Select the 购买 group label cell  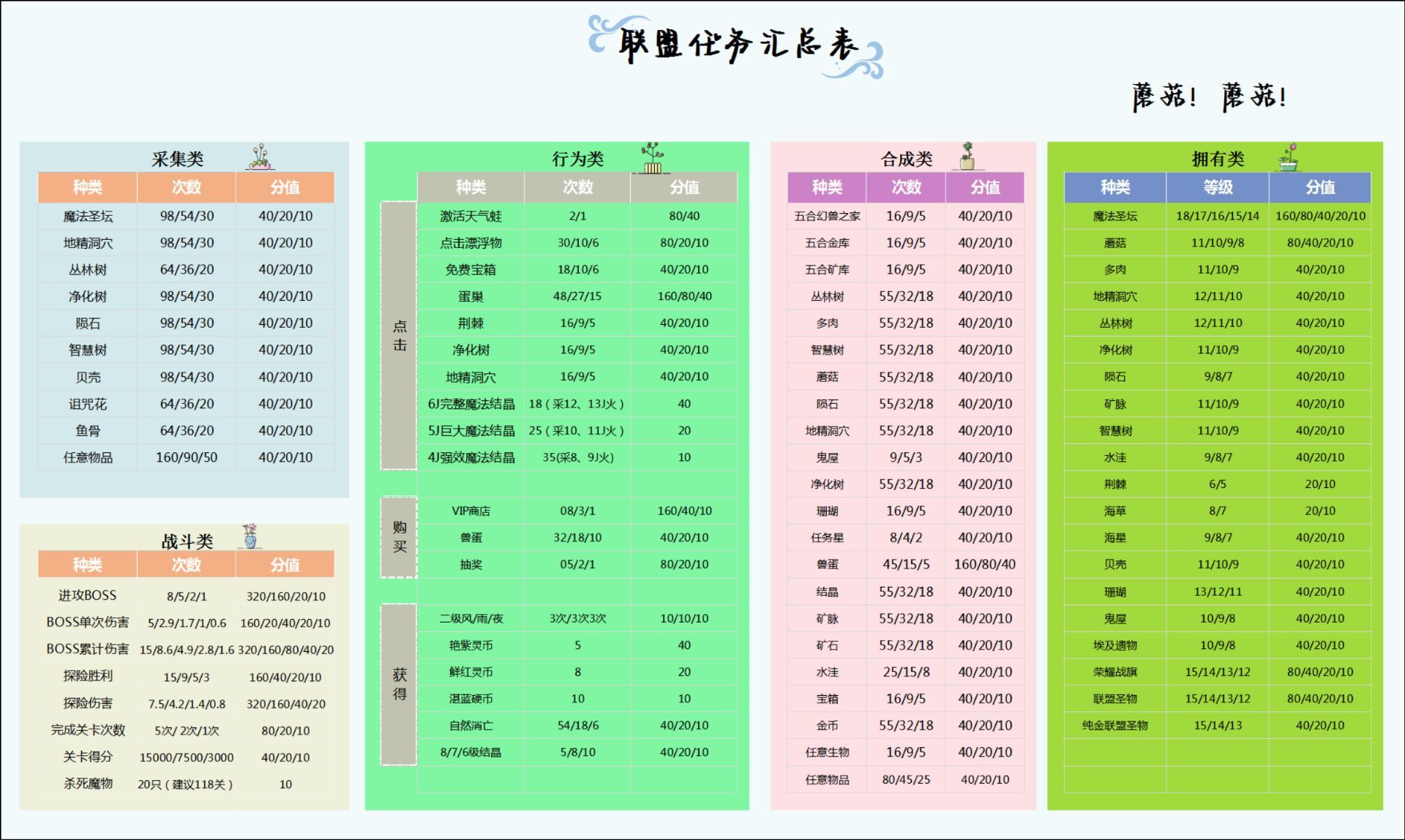click(399, 537)
